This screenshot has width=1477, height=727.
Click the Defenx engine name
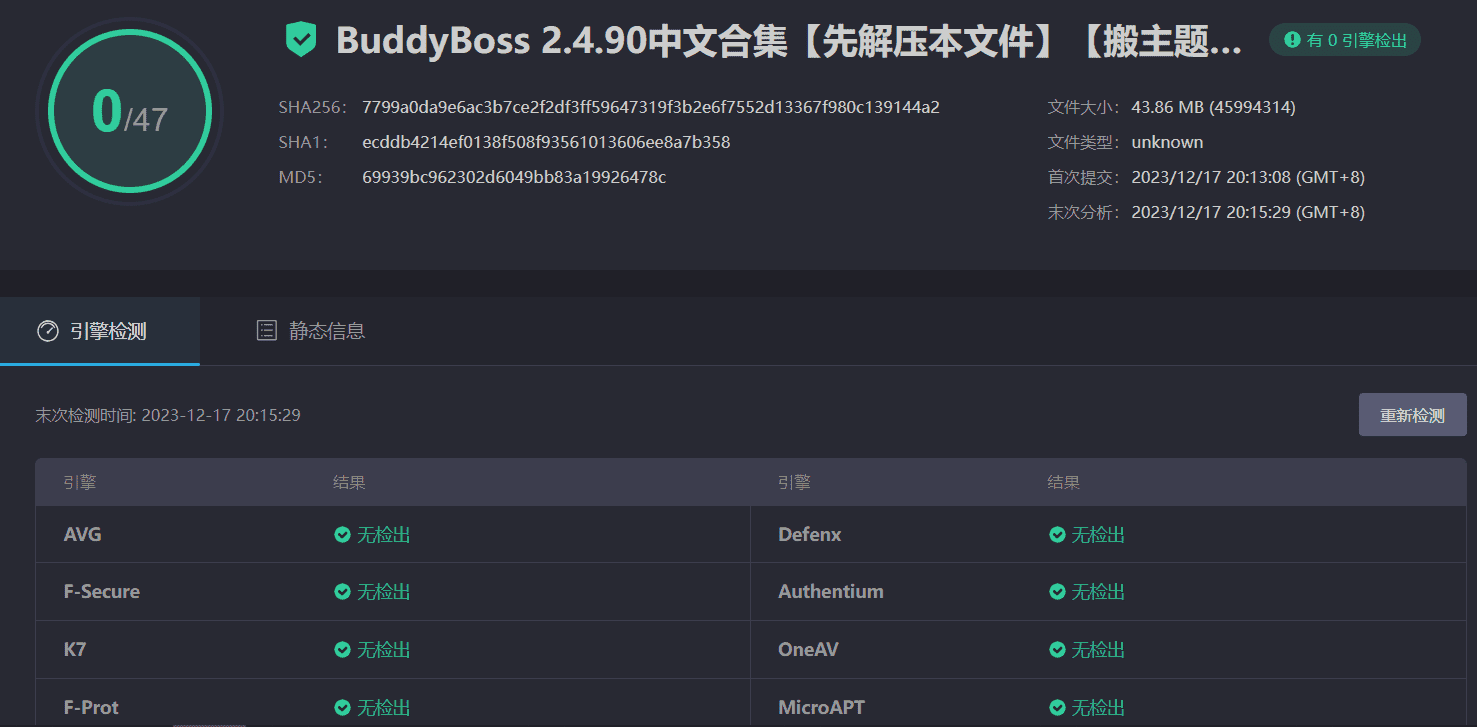point(810,535)
